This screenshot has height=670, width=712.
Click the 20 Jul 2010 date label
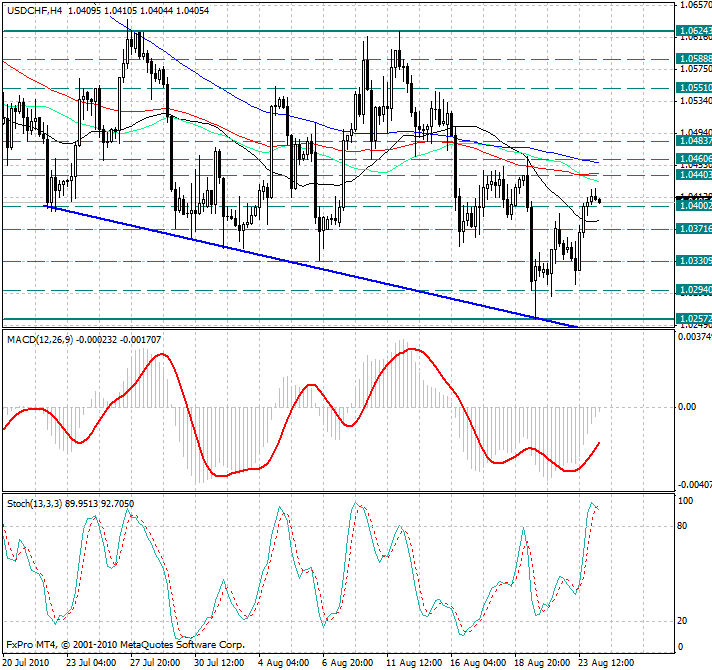click(x=25, y=663)
